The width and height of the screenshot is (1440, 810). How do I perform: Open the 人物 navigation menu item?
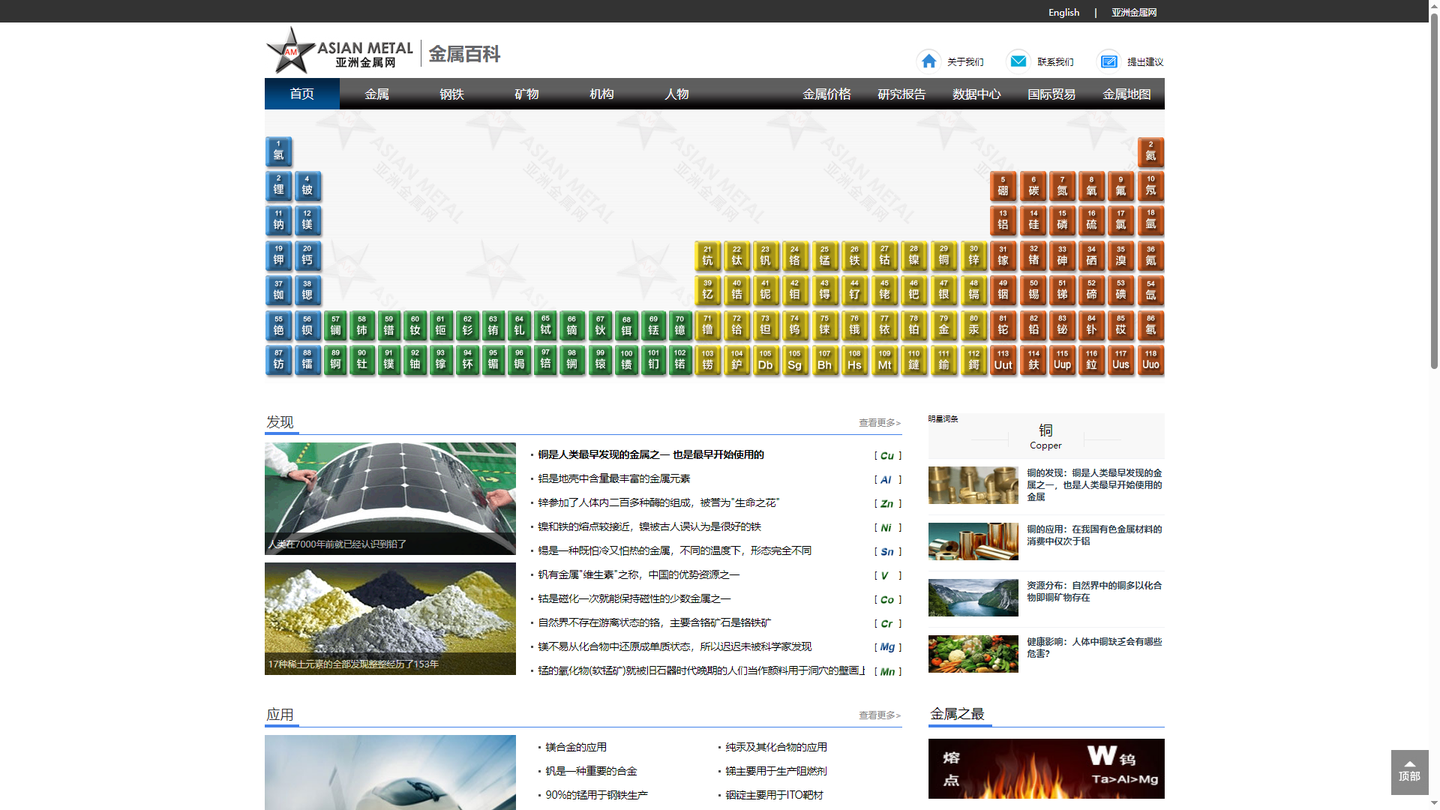pos(677,94)
